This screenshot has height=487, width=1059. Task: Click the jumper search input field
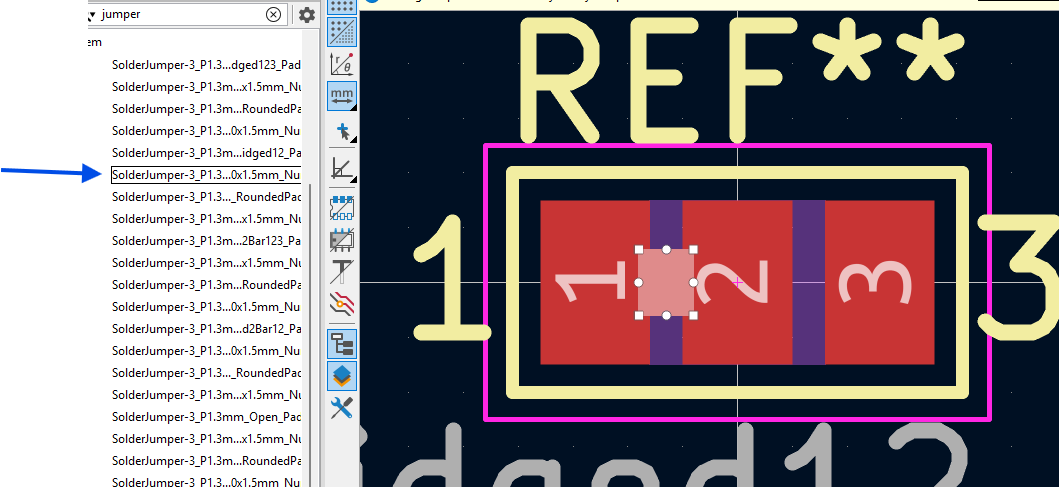pyautogui.click(x=181, y=14)
